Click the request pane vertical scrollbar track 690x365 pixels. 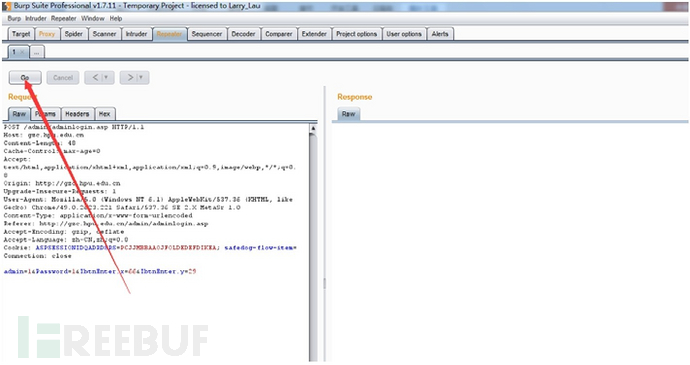pos(313,247)
